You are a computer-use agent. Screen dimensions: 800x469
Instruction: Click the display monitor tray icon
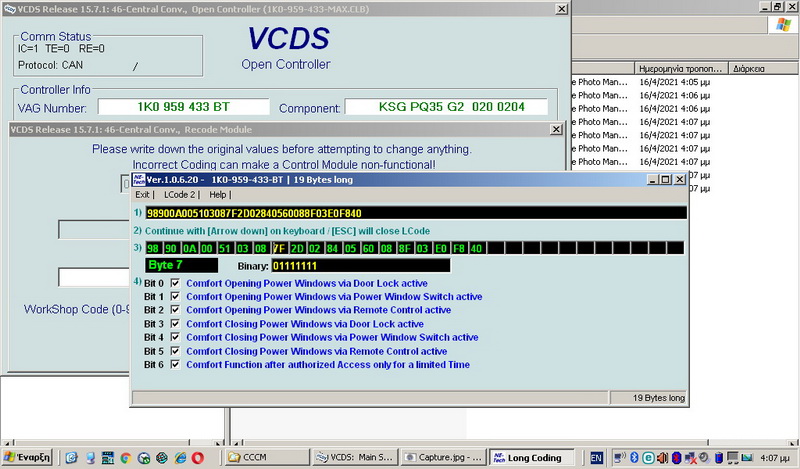coord(733,458)
